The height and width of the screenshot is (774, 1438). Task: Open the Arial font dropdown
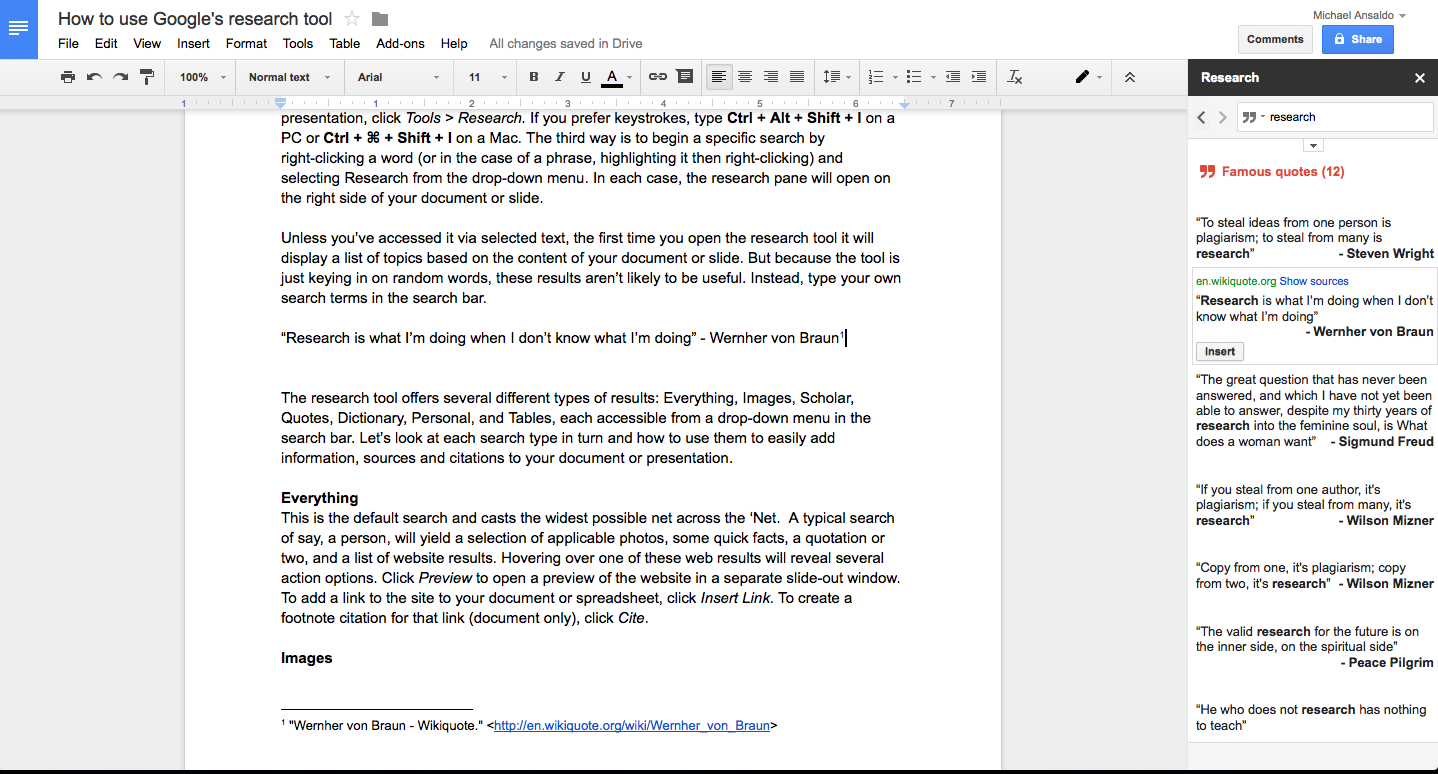(x=398, y=77)
